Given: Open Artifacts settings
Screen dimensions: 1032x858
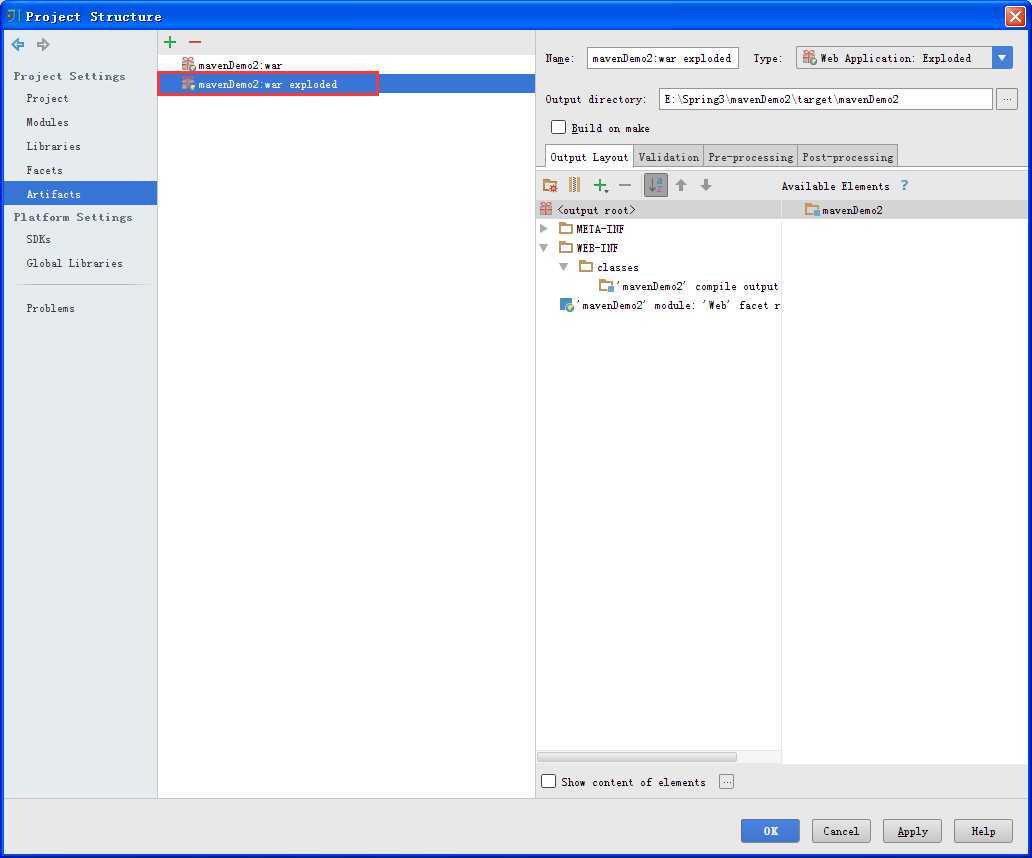Looking at the screenshot, I should point(80,193).
